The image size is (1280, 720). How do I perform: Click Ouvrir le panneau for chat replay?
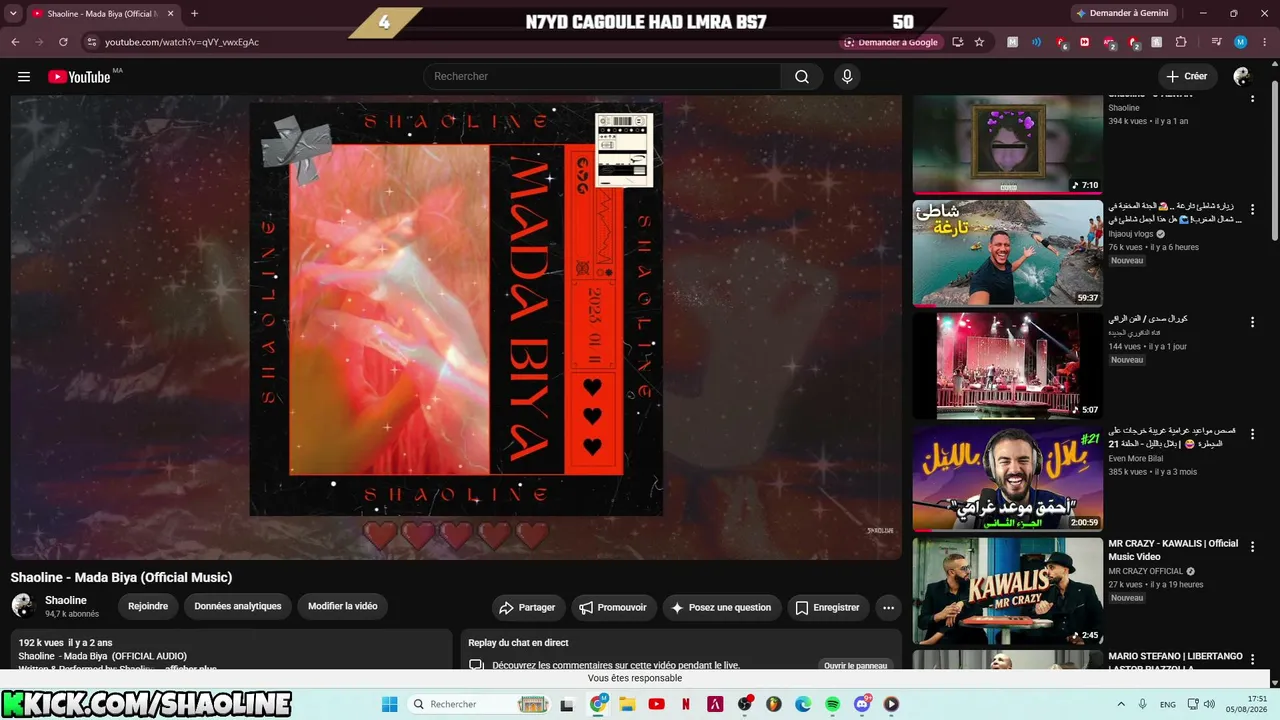pyautogui.click(x=856, y=665)
